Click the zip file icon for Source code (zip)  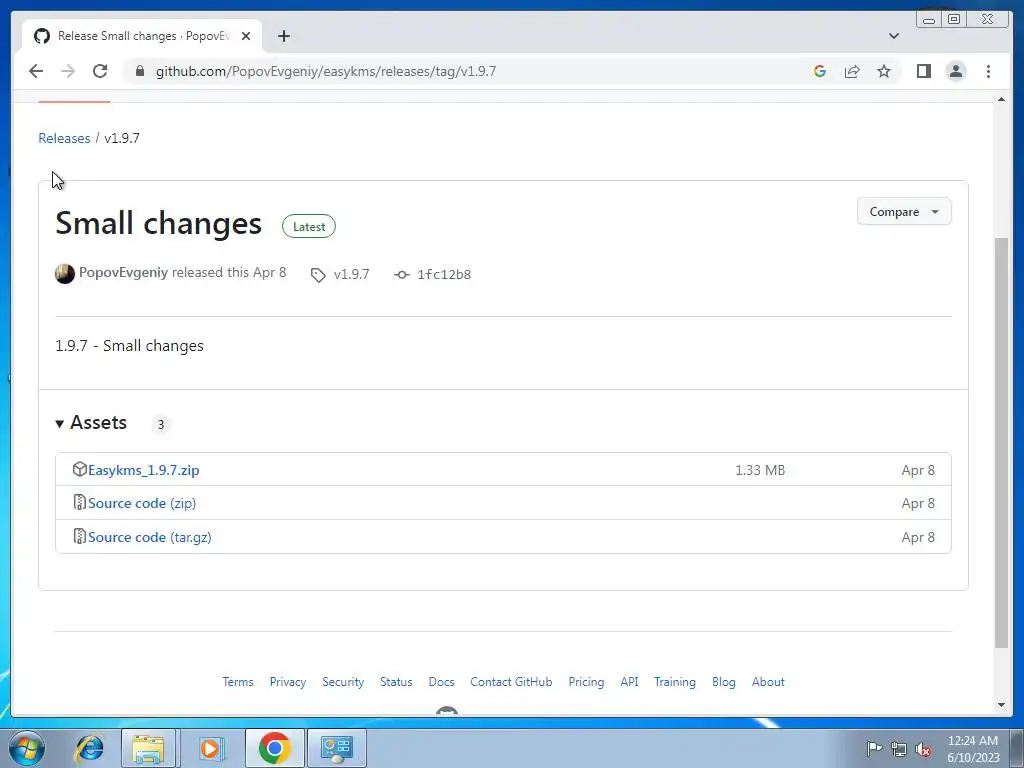(80, 503)
